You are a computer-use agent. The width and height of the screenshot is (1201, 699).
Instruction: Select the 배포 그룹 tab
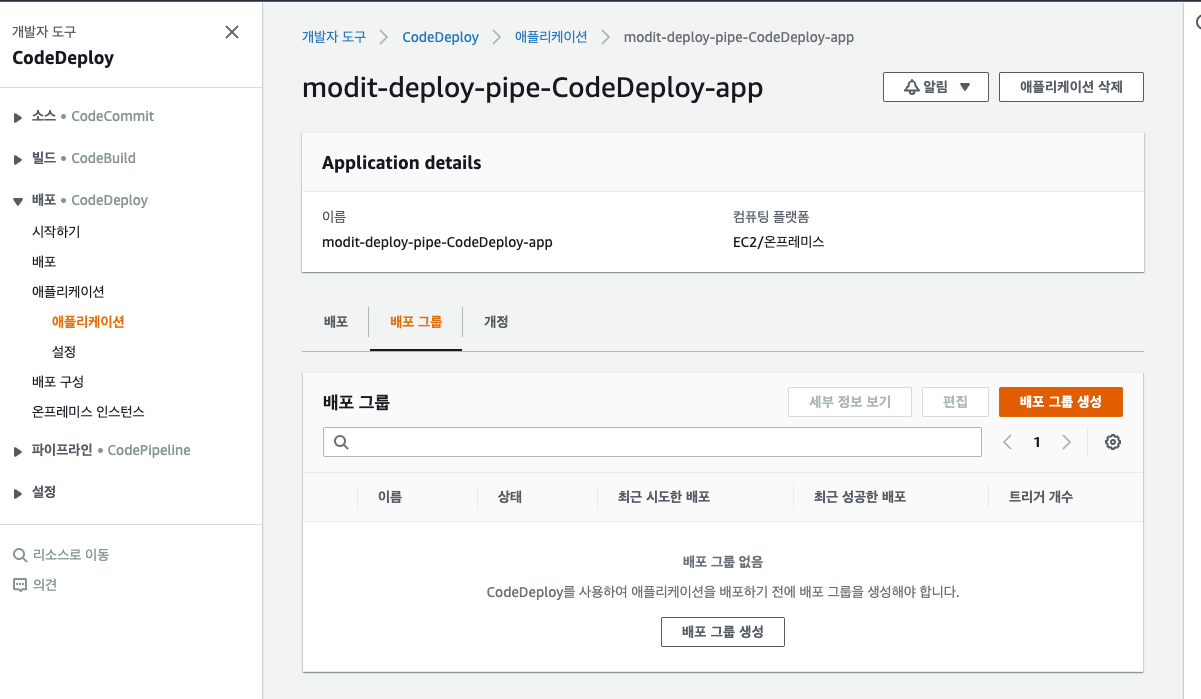pyautogui.click(x=416, y=322)
